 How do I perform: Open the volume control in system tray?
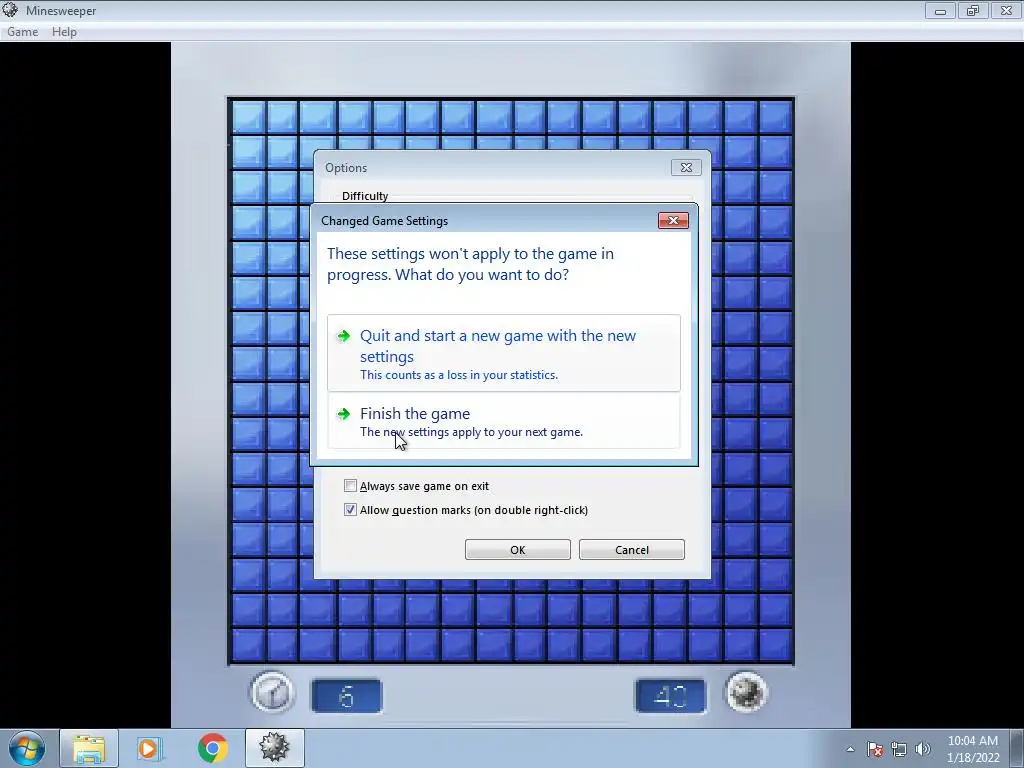pyautogui.click(x=923, y=749)
